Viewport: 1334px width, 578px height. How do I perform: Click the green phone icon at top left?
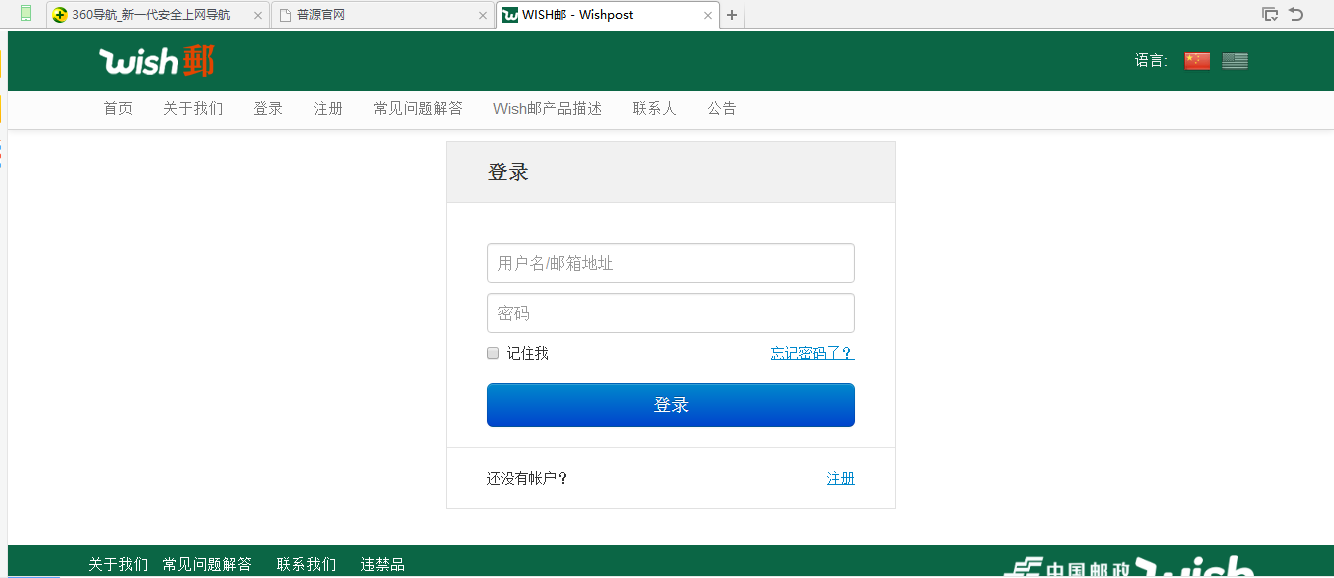(26, 14)
